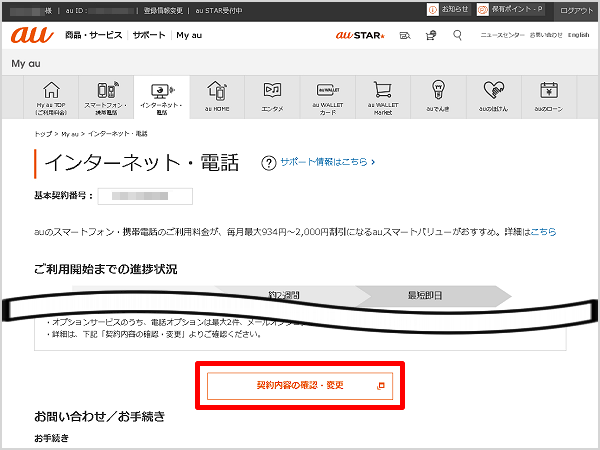This screenshot has height=450, width=600.
Task: Open 保有ポイント points icon
Action: click(483, 10)
